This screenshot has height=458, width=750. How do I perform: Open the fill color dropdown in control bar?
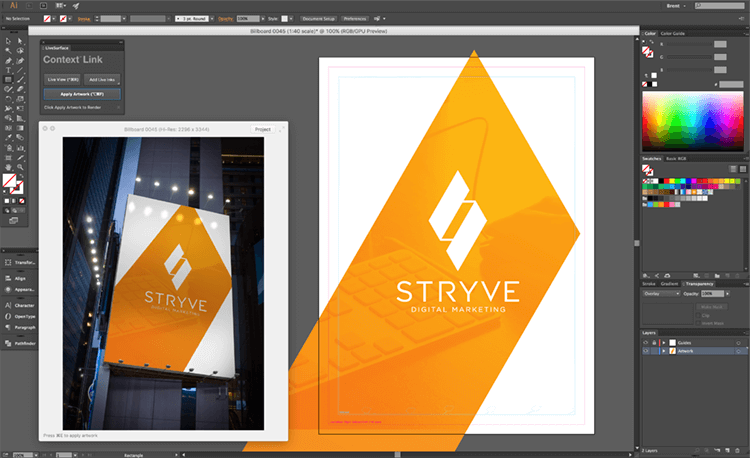[53, 19]
